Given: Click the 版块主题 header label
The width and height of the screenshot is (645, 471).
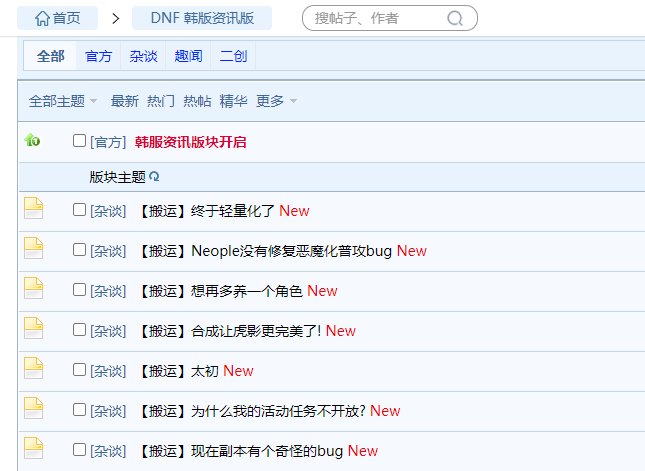Looking at the screenshot, I should (118, 177).
